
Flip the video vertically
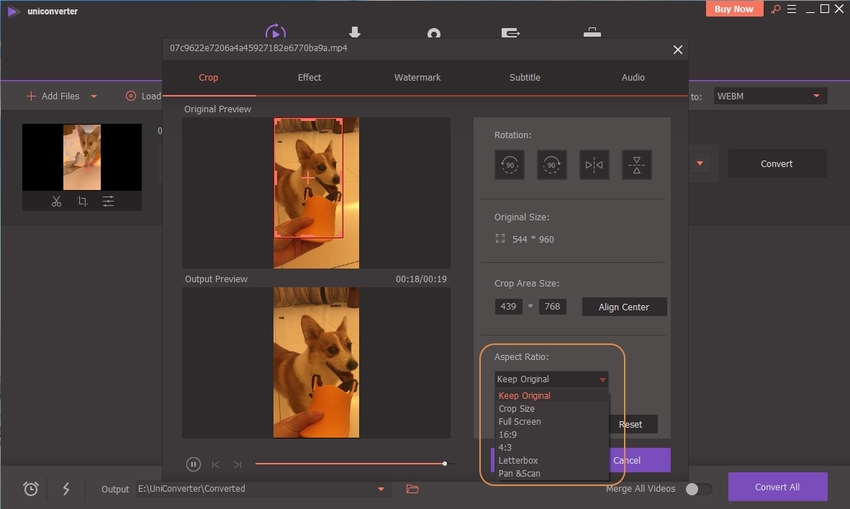point(636,165)
